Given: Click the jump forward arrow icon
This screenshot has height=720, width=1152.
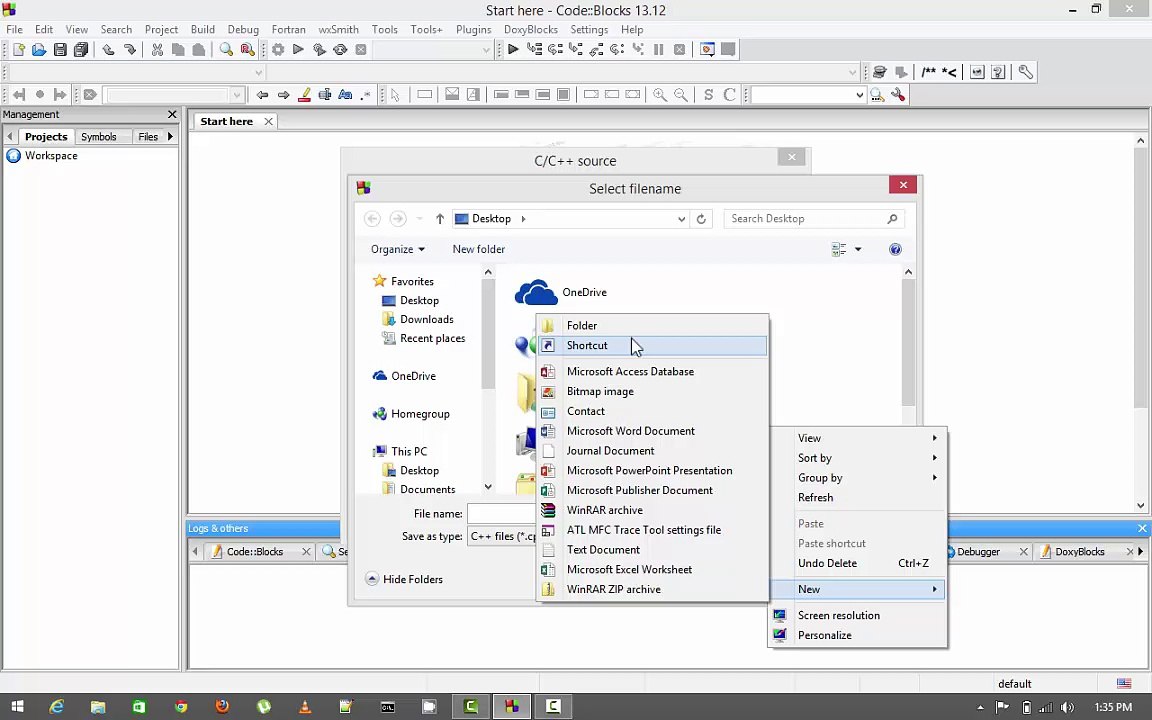Looking at the screenshot, I should click(x=283, y=95).
